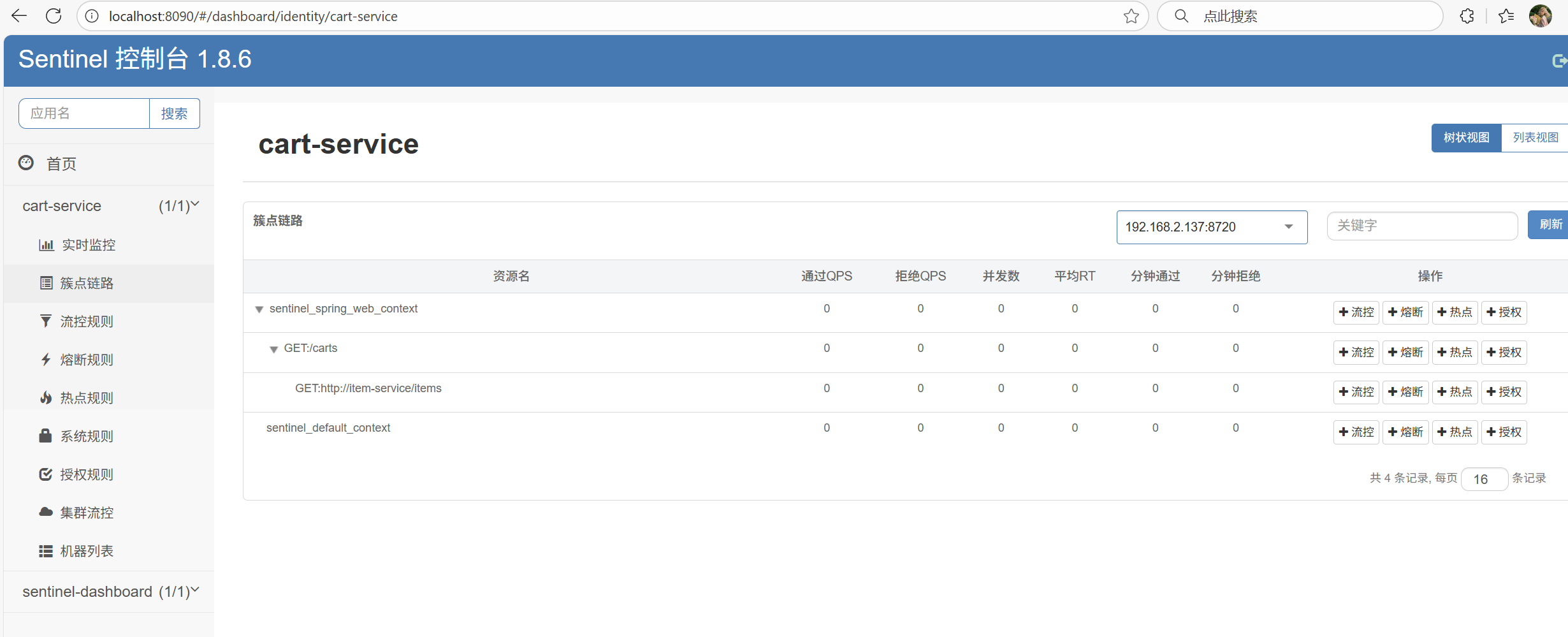1568x637 pixels.
Task: Click the 系统规则 lock icon
Action: coord(45,436)
